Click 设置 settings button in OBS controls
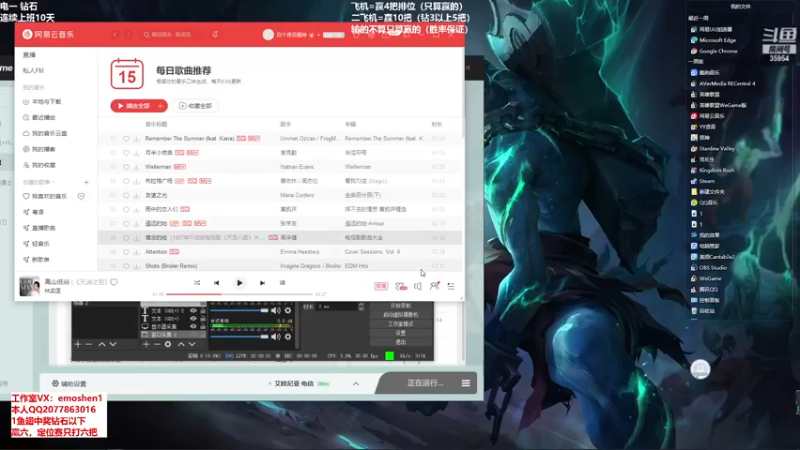This screenshot has width=800, height=450. (x=401, y=333)
